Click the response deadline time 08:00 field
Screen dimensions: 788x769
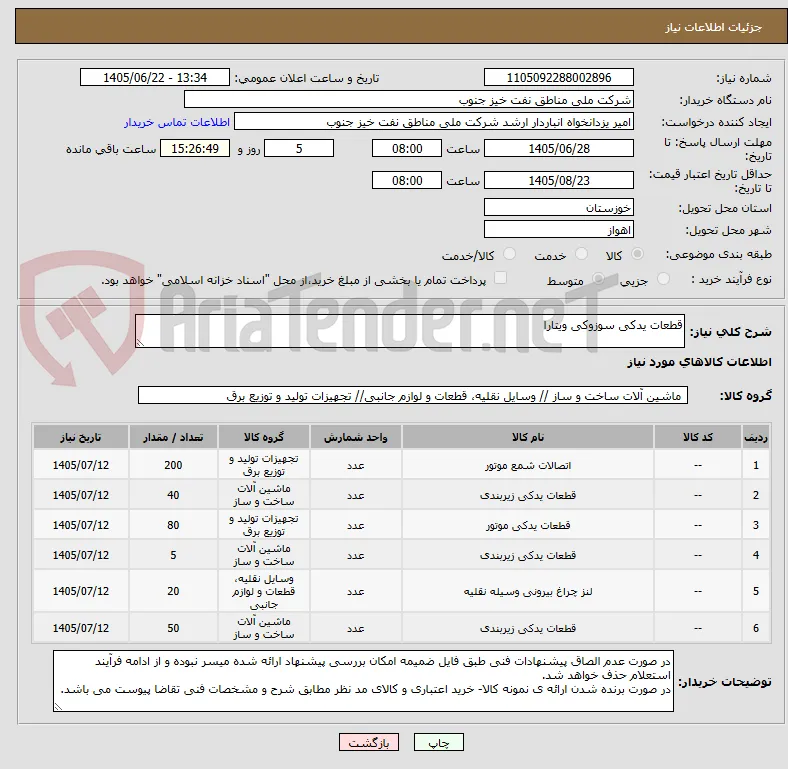[x=407, y=149]
